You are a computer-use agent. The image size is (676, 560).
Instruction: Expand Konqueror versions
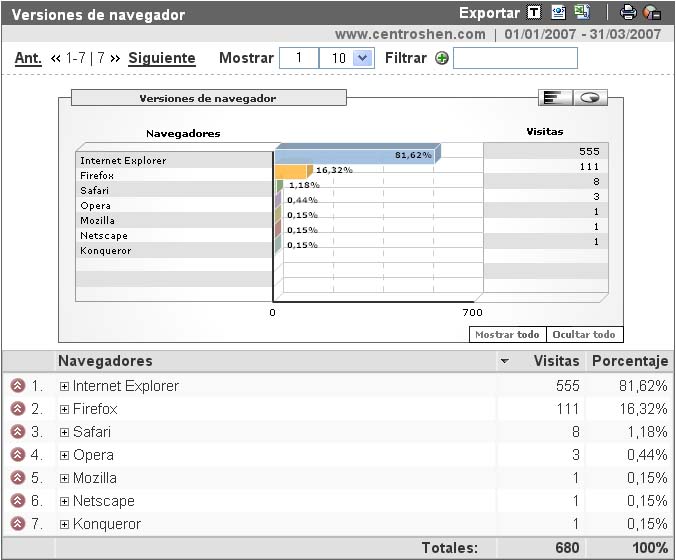(64, 524)
